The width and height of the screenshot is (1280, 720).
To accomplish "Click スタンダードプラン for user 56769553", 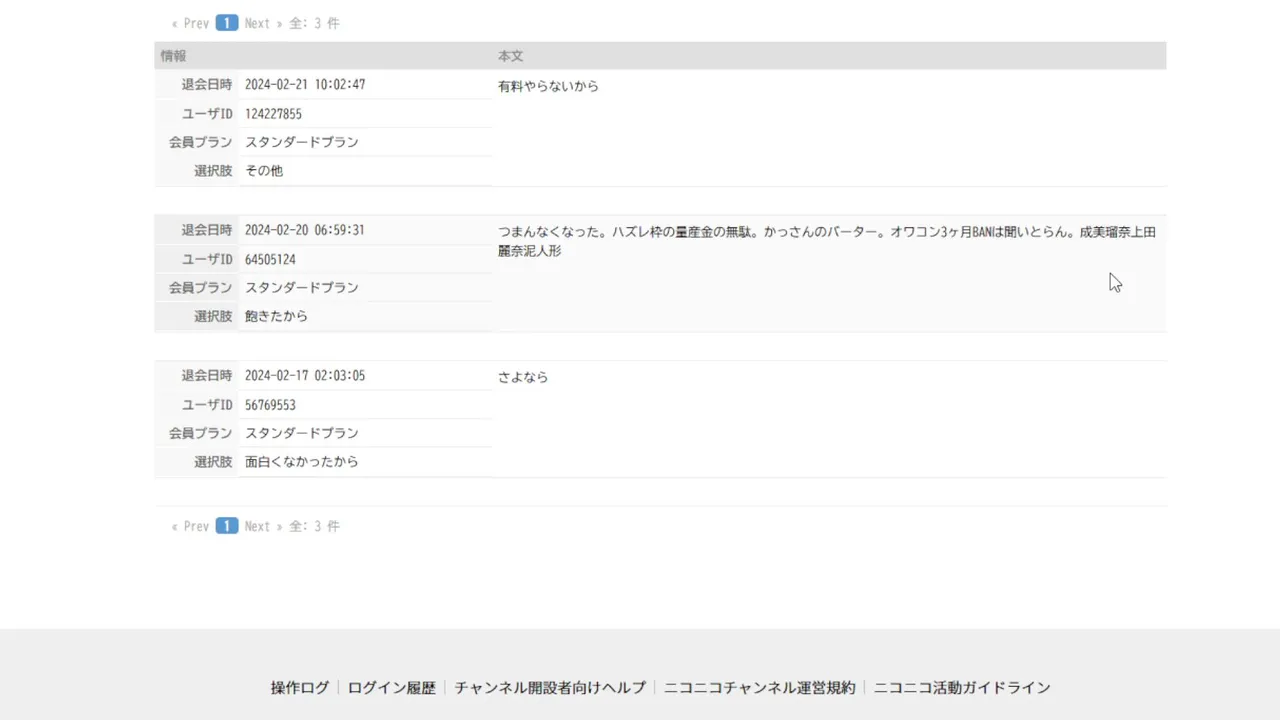I will coord(302,433).
